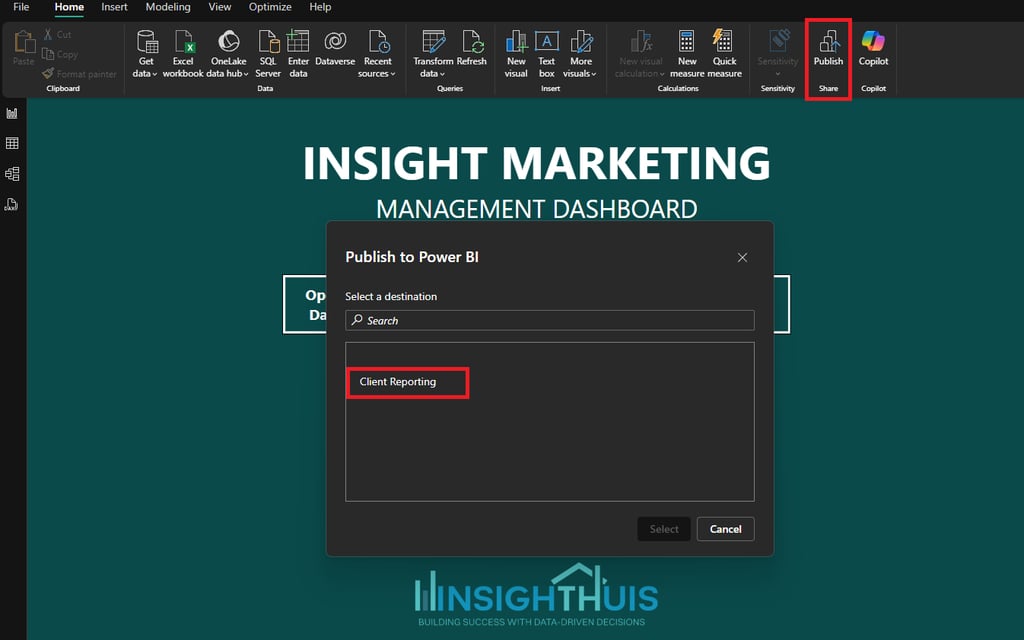Image resolution: width=1024 pixels, height=640 pixels.
Task: Click the New measure calculator icon
Action: (x=686, y=42)
